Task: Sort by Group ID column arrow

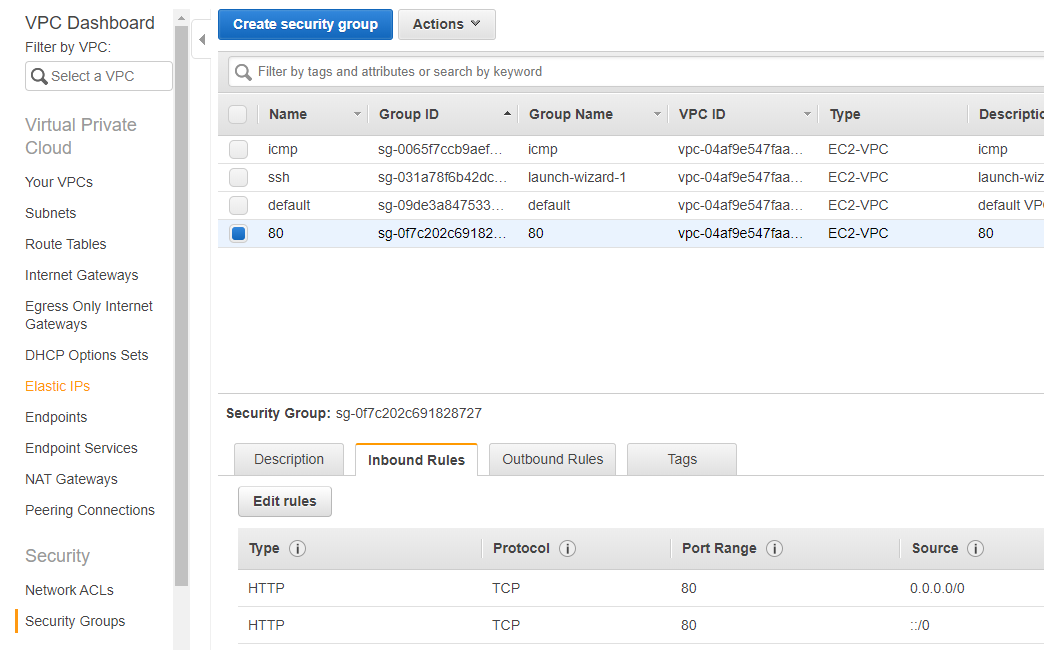Action: click(507, 114)
